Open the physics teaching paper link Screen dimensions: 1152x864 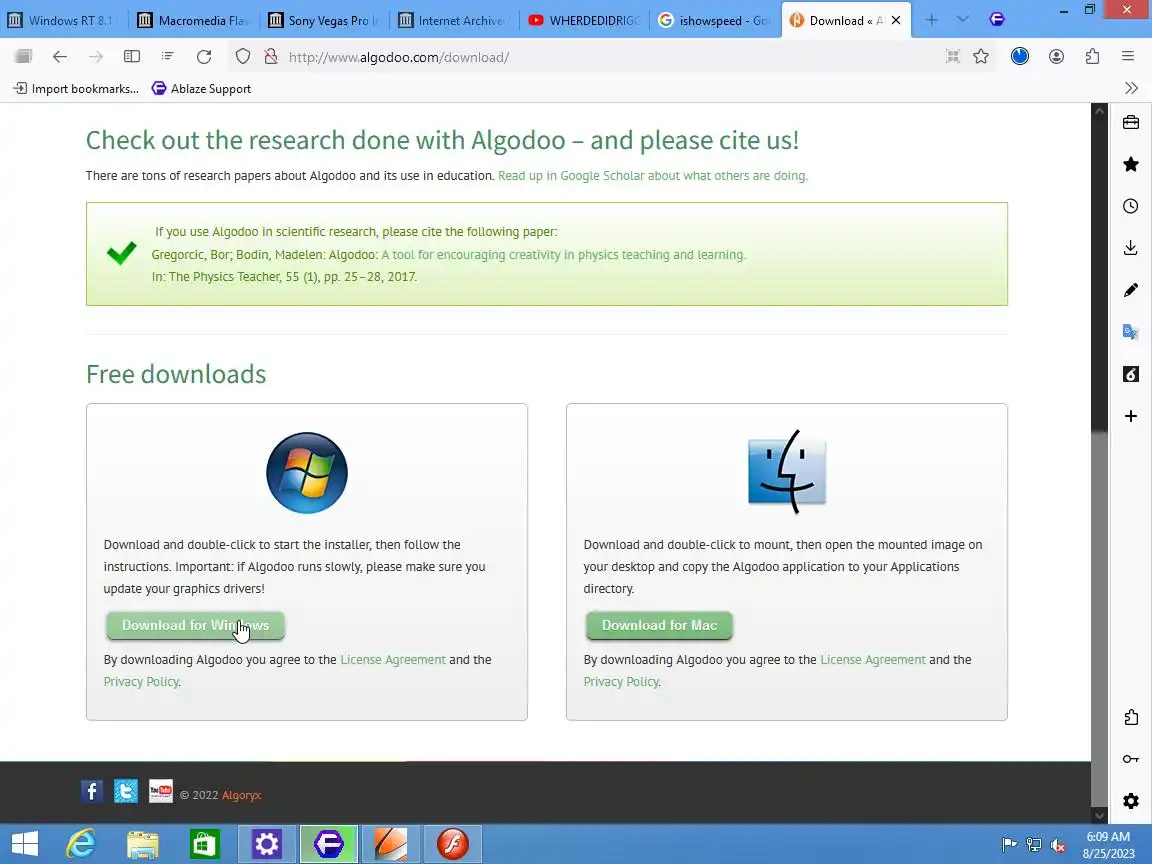click(x=564, y=255)
